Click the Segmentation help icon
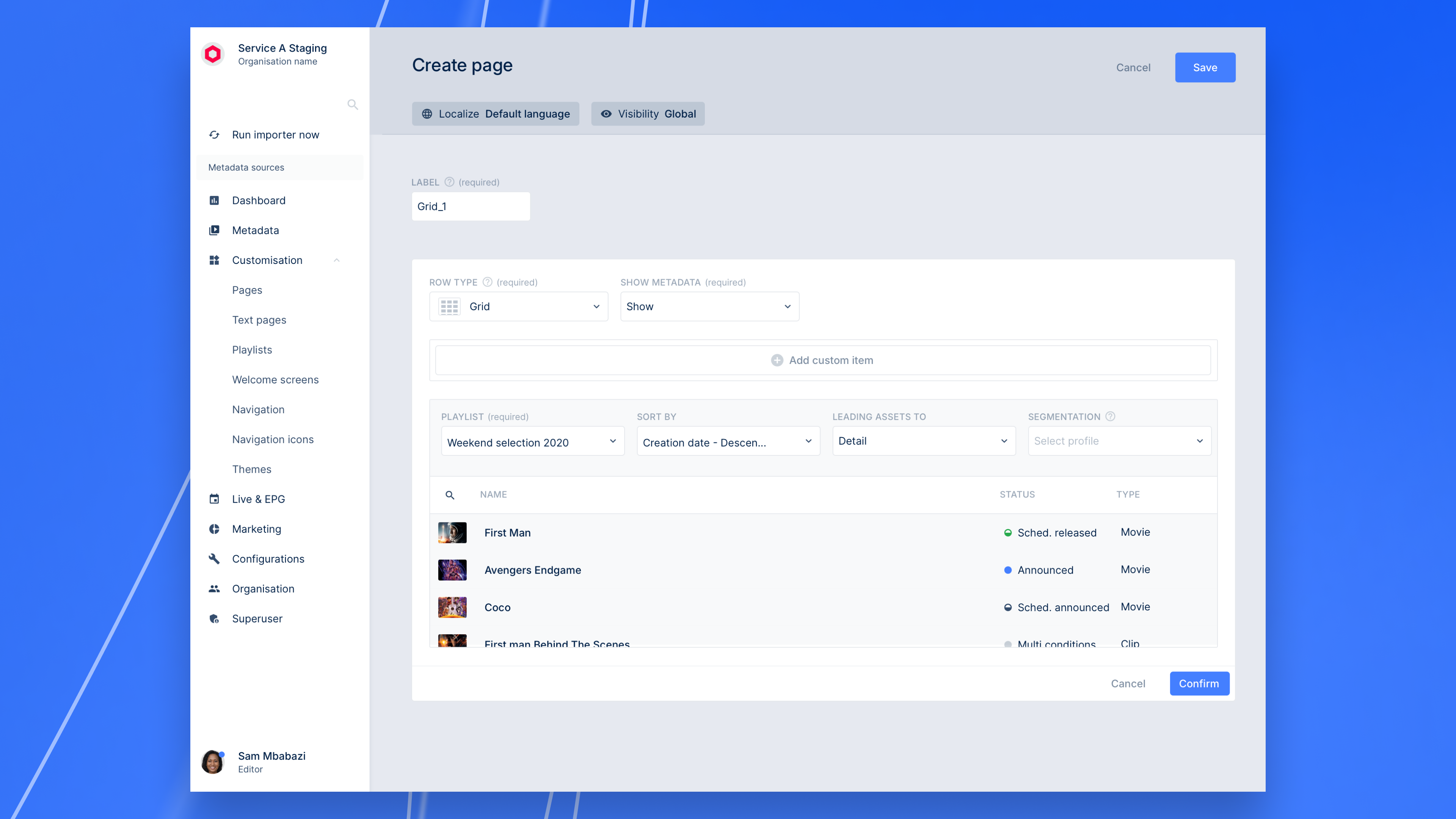 coord(1110,417)
